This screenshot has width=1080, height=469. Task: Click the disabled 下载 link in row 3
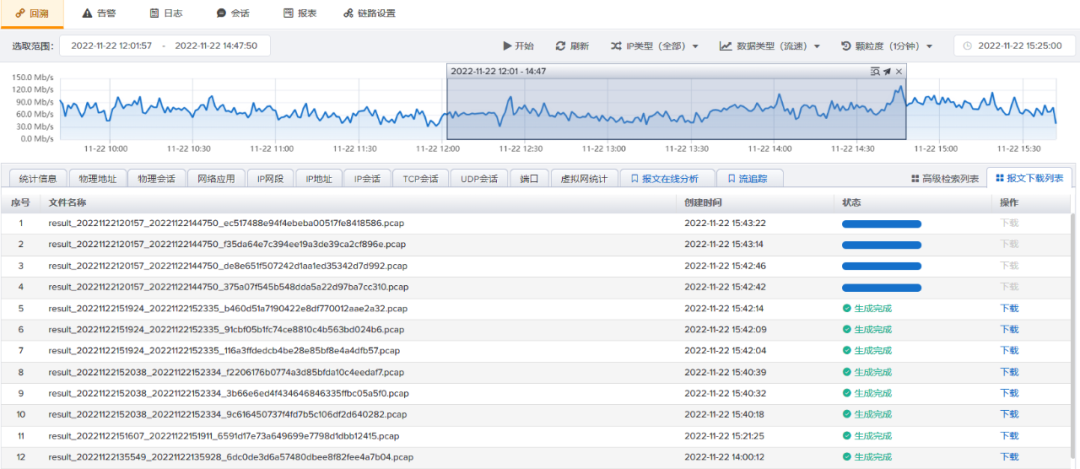coord(1009,265)
